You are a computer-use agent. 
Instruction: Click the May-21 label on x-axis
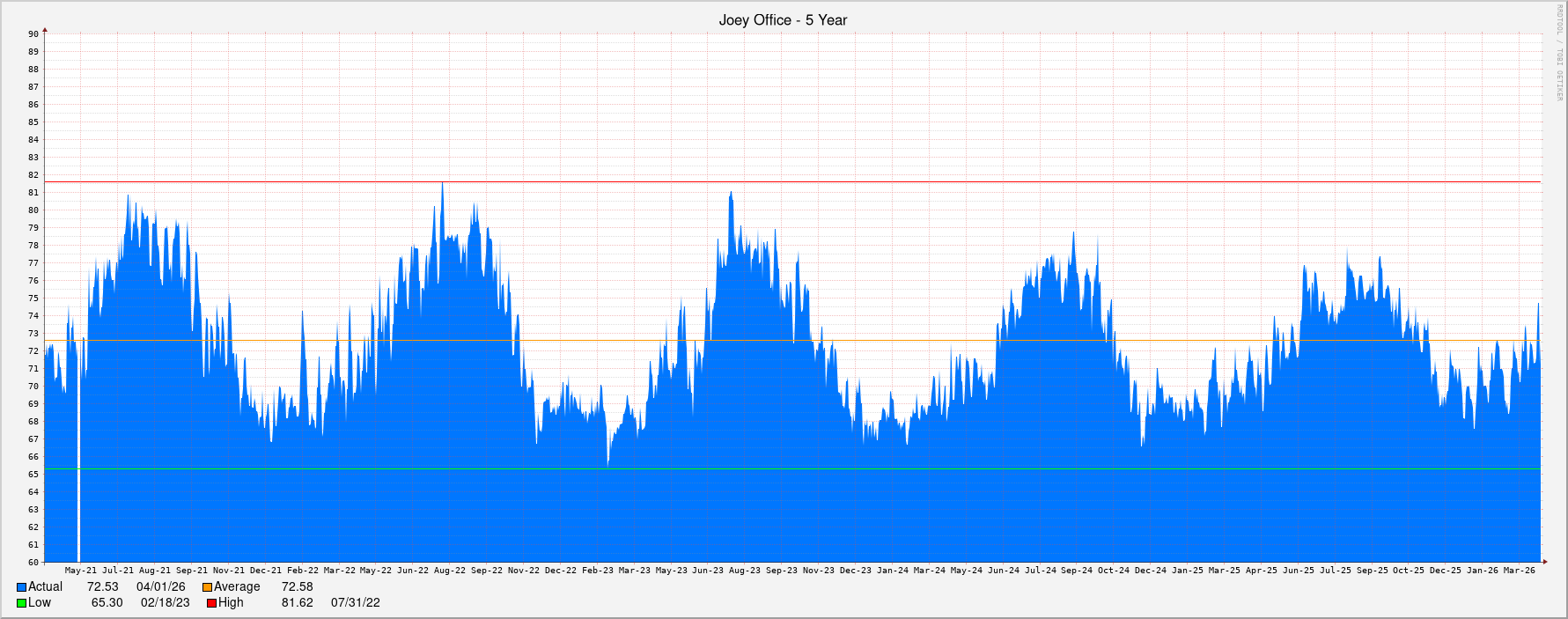[x=81, y=571]
